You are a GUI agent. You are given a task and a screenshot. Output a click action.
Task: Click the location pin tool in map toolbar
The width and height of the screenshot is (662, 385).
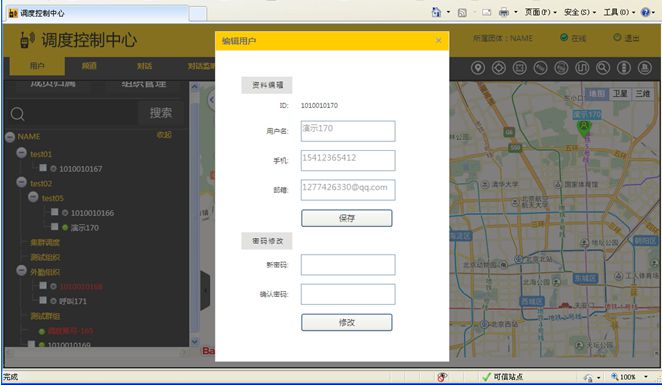point(478,68)
